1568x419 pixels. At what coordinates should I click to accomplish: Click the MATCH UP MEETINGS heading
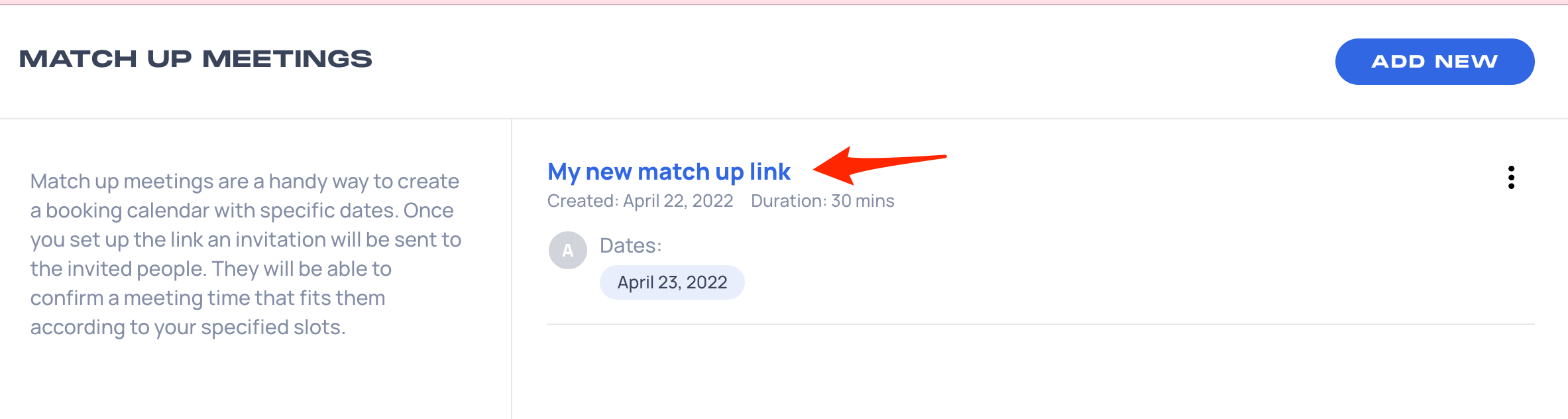coord(196,59)
